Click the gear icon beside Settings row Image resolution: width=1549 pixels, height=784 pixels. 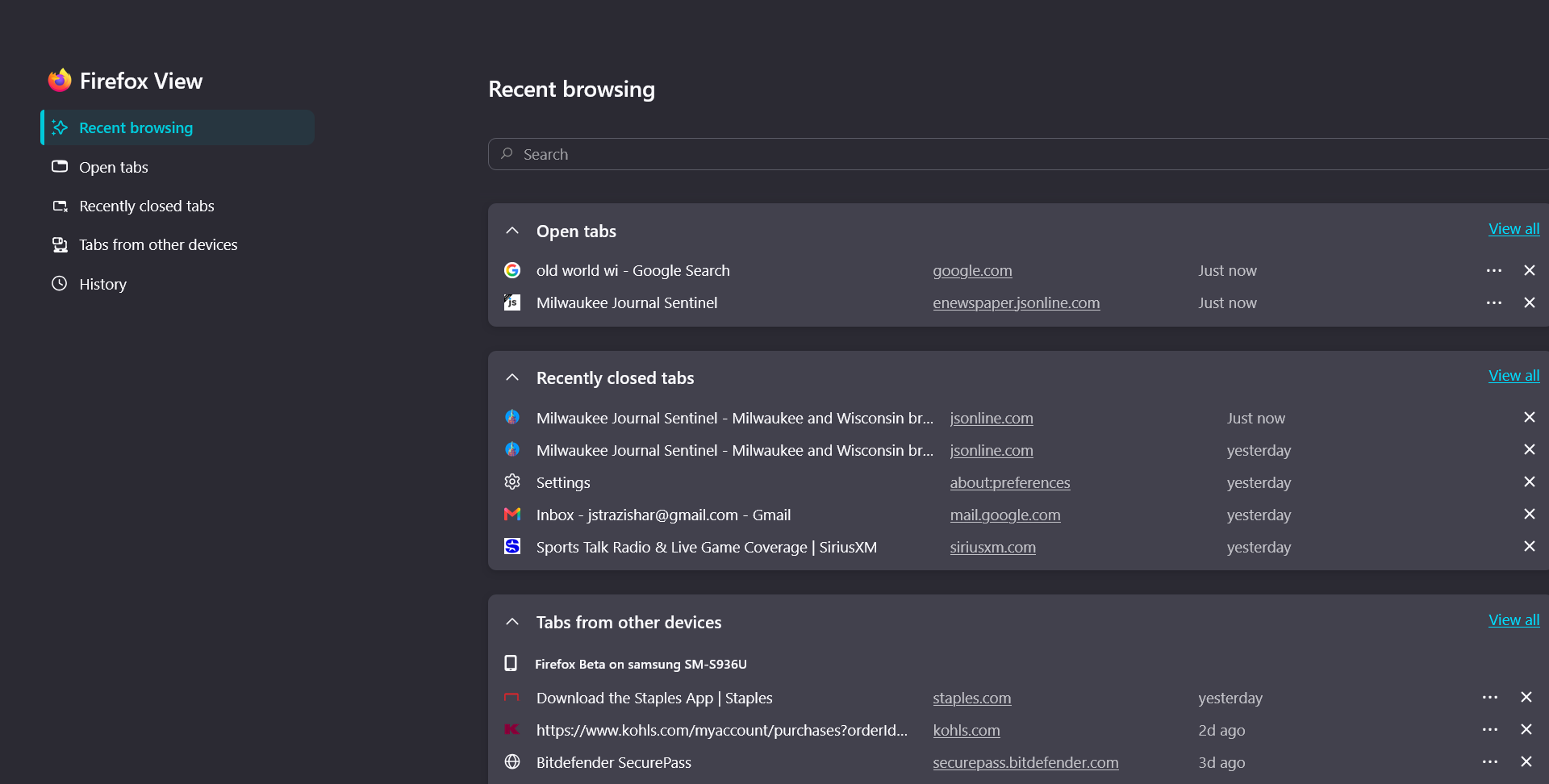click(x=512, y=482)
